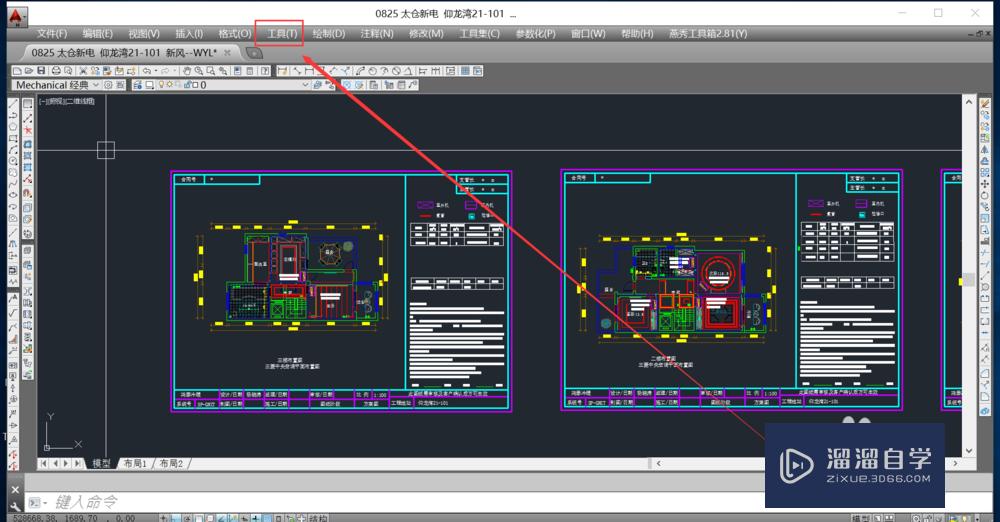Open the Properties palette icon
This screenshot has width=1000, height=522.
tap(238, 71)
